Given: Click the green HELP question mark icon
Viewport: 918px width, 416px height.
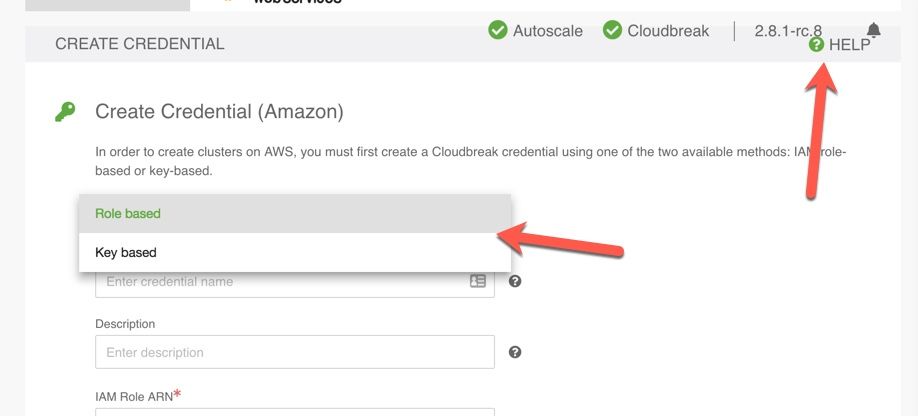Looking at the screenshot, I should 817,45.
